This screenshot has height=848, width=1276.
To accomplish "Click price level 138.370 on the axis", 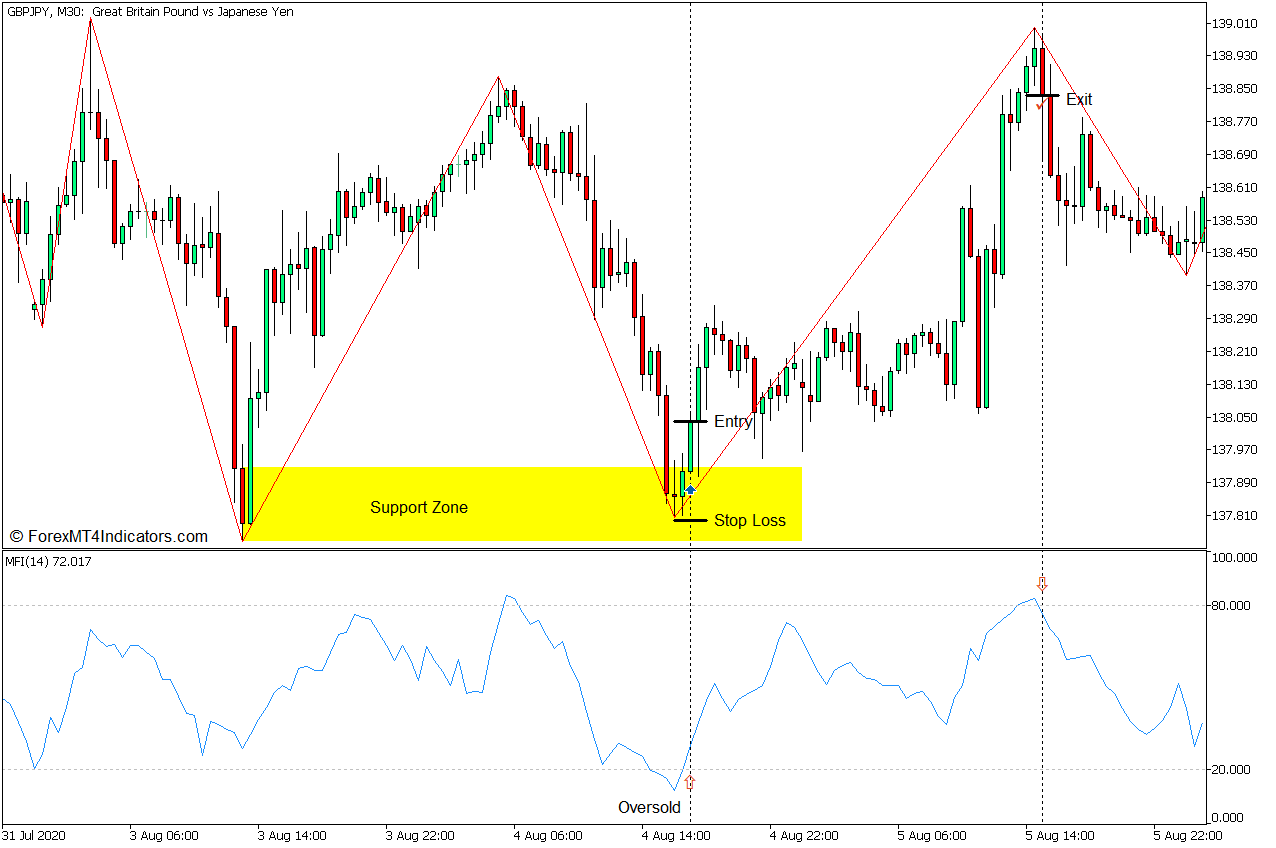I will click(x=1235, y=286).
